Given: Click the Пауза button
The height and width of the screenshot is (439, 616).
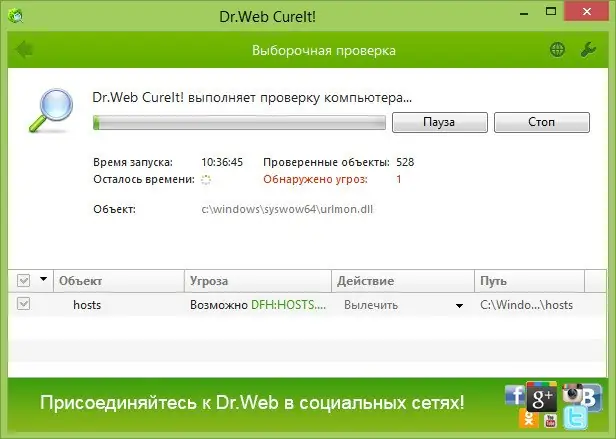Looking at the screenshot, I should [x=440, y=122].
